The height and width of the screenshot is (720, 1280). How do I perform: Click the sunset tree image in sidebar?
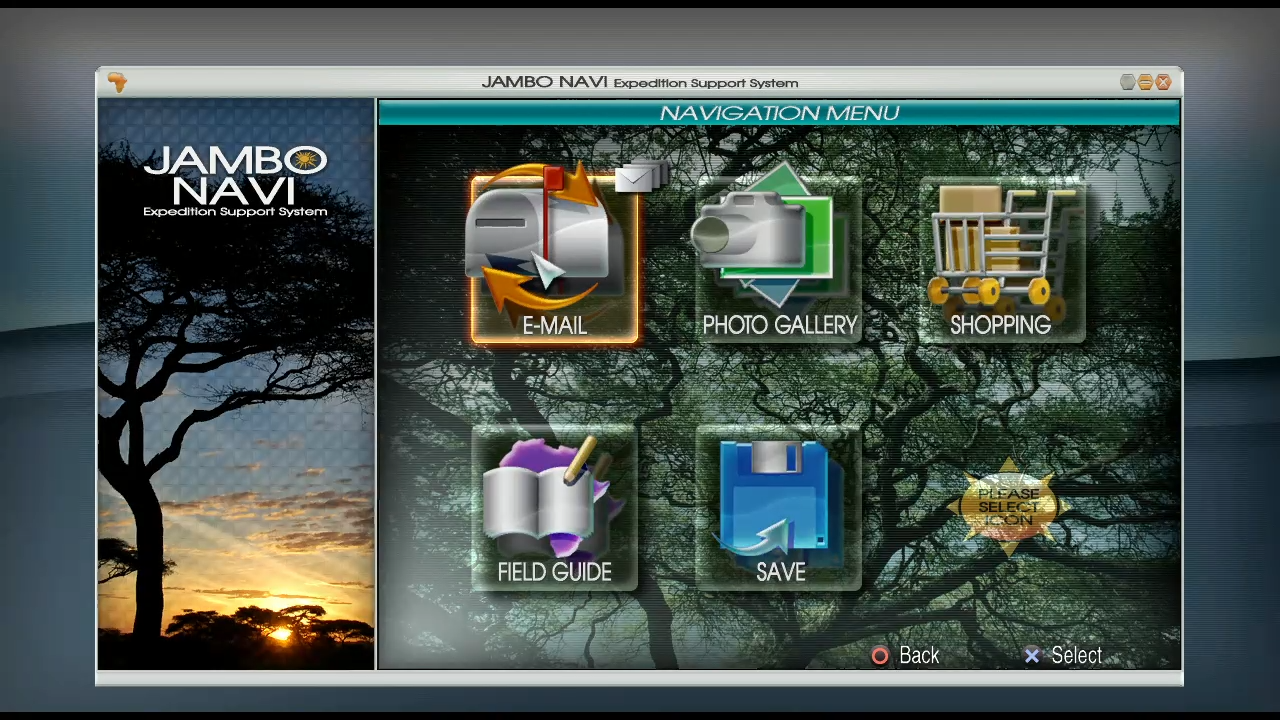pos(236,384)
